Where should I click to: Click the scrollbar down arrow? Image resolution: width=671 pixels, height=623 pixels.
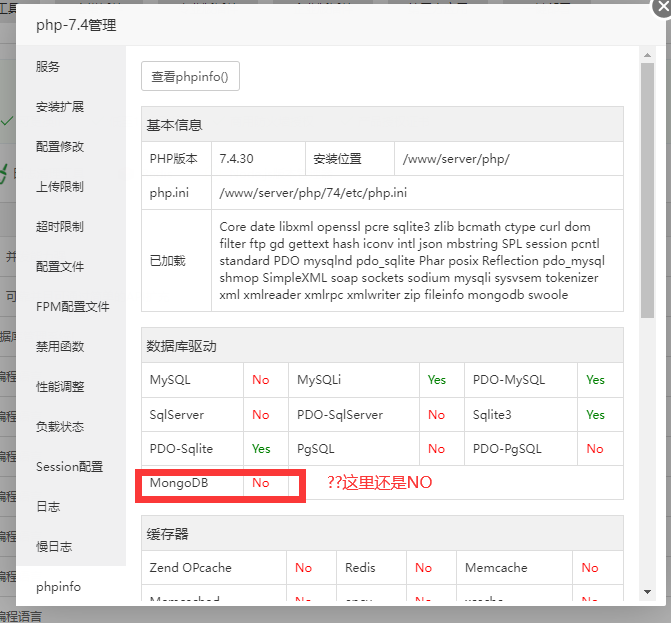click(647, 592)
